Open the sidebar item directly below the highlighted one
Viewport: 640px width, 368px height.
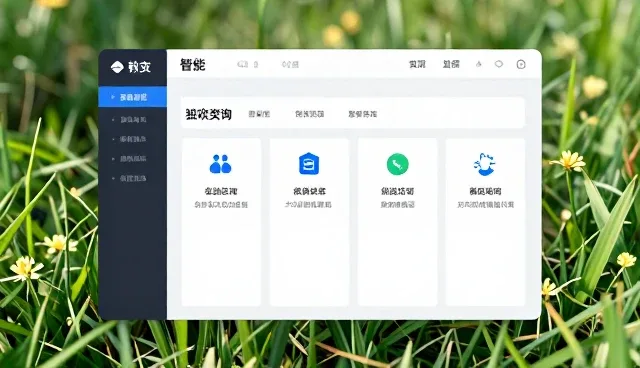(x=133, y=120)
